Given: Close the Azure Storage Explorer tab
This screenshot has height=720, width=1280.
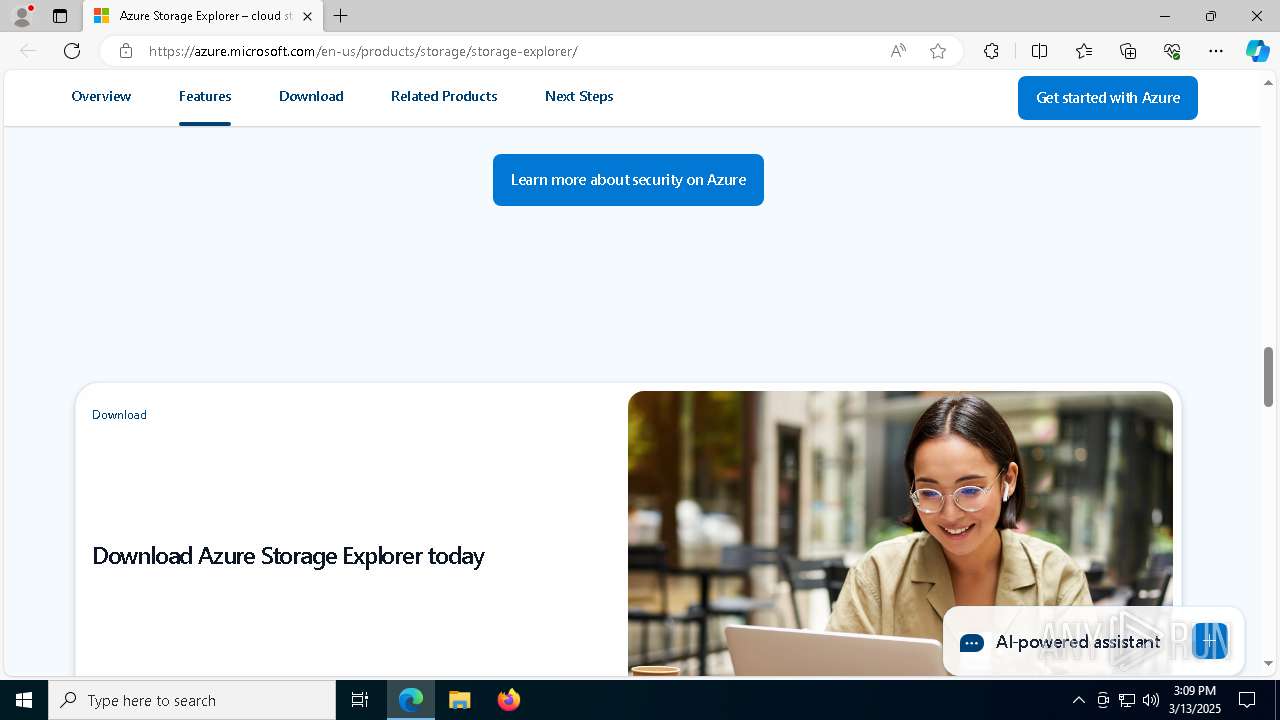Looking at the screenshot, I should click(307, 16).
